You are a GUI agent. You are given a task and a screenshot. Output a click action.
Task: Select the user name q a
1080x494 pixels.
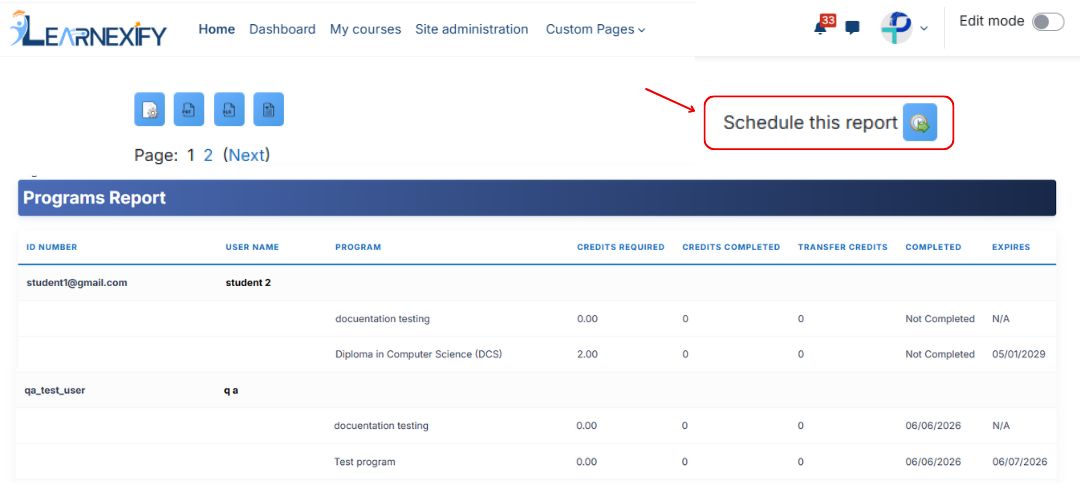(231, 390)
